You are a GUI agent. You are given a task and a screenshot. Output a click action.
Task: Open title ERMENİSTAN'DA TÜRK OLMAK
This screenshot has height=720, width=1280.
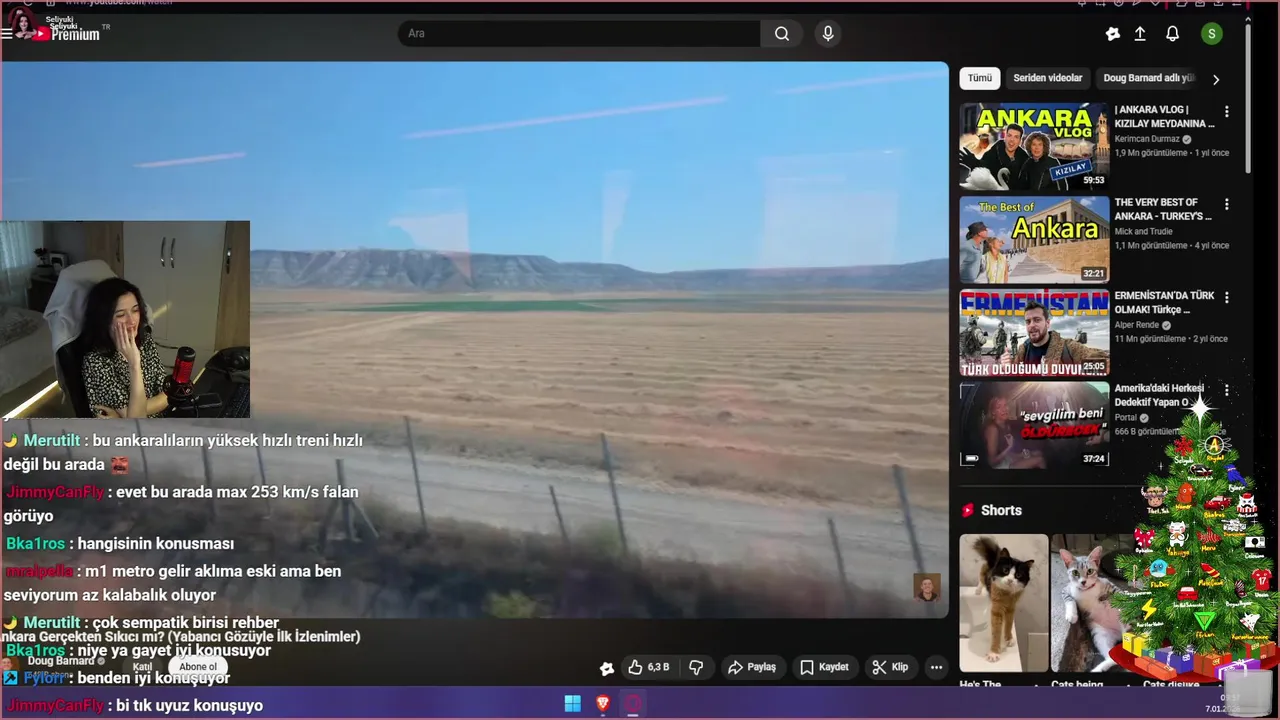tap(1165, 302)
